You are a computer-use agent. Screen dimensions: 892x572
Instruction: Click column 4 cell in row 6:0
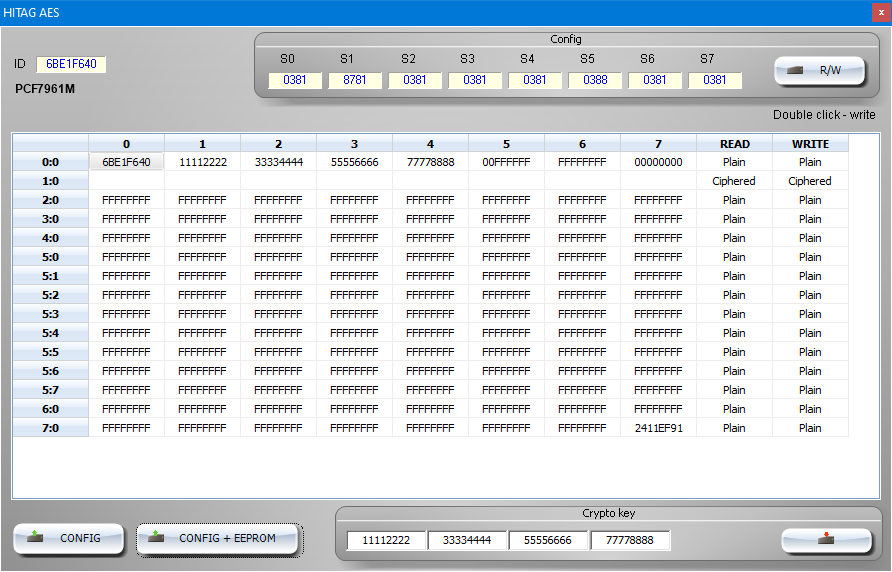(x=431, y=409)
